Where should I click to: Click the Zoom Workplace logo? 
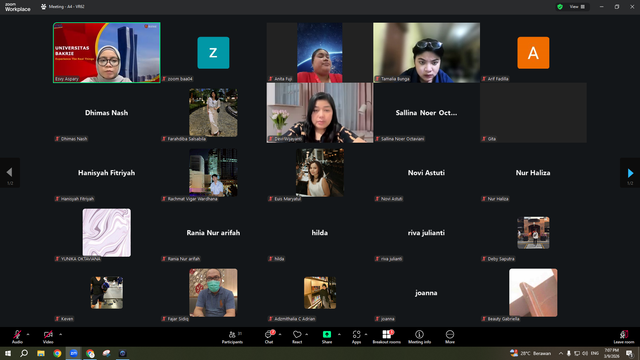17,7
